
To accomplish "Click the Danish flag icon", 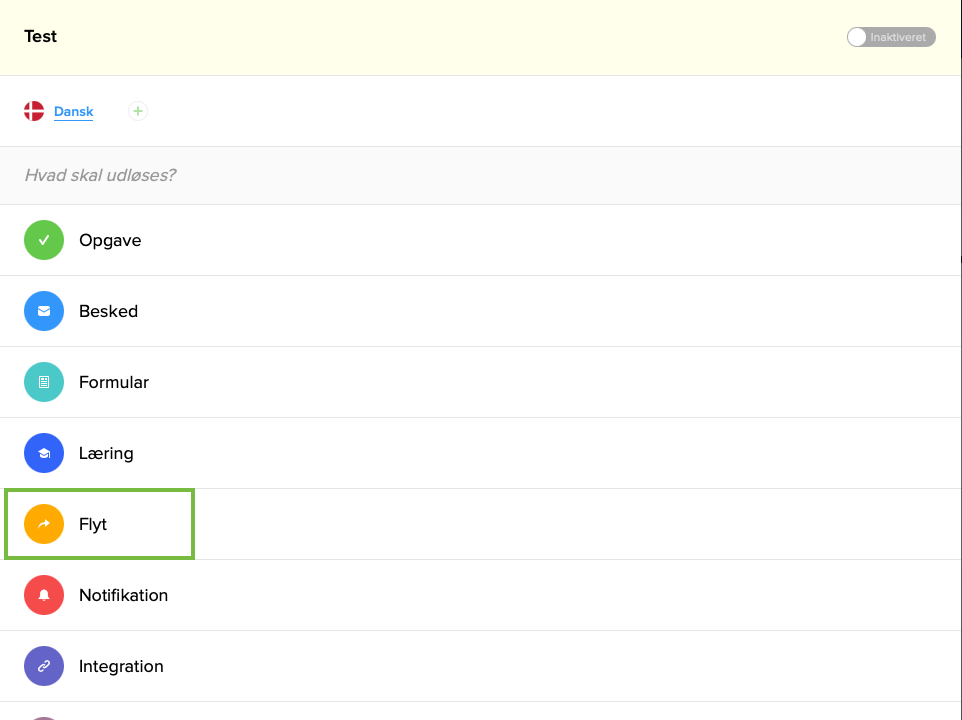I will coord(34,111).
